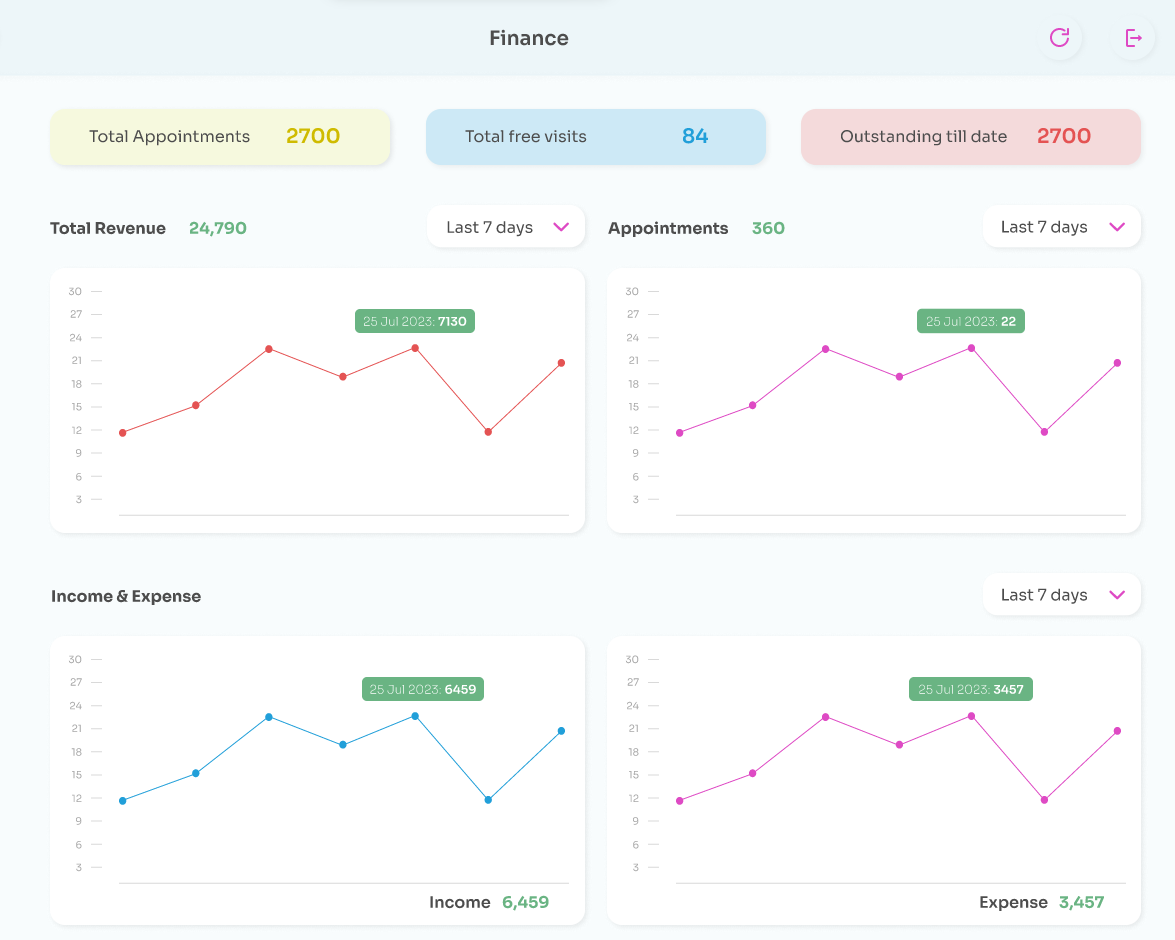Click first data point on Total Revenue chart

[123, 433]
